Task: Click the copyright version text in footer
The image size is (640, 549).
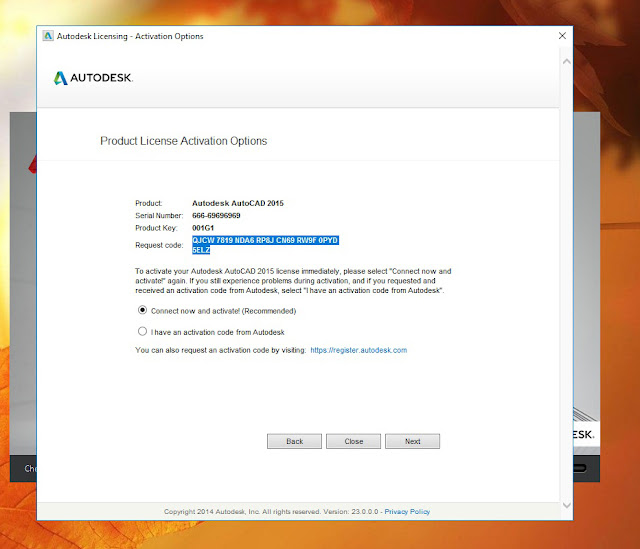Action: pos(271,511)
